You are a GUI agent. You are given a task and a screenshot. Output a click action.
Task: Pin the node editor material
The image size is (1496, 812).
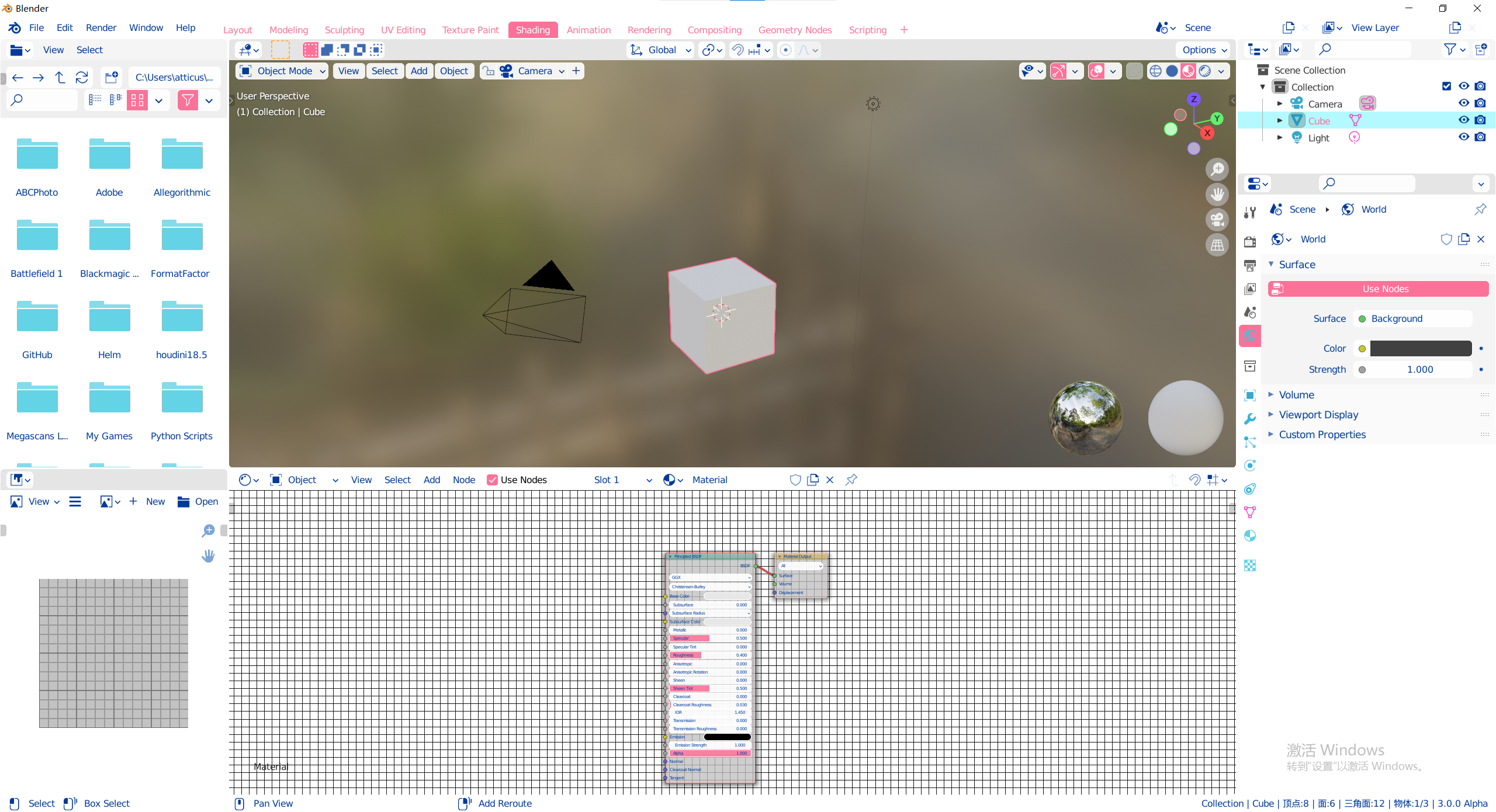point(851,480)
